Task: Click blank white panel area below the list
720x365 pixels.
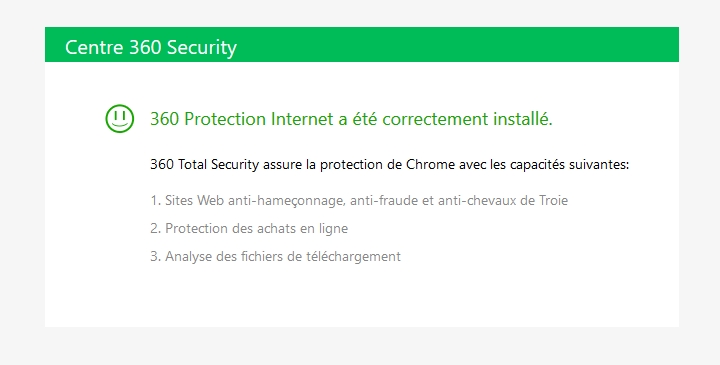Action: pos(362,298)
